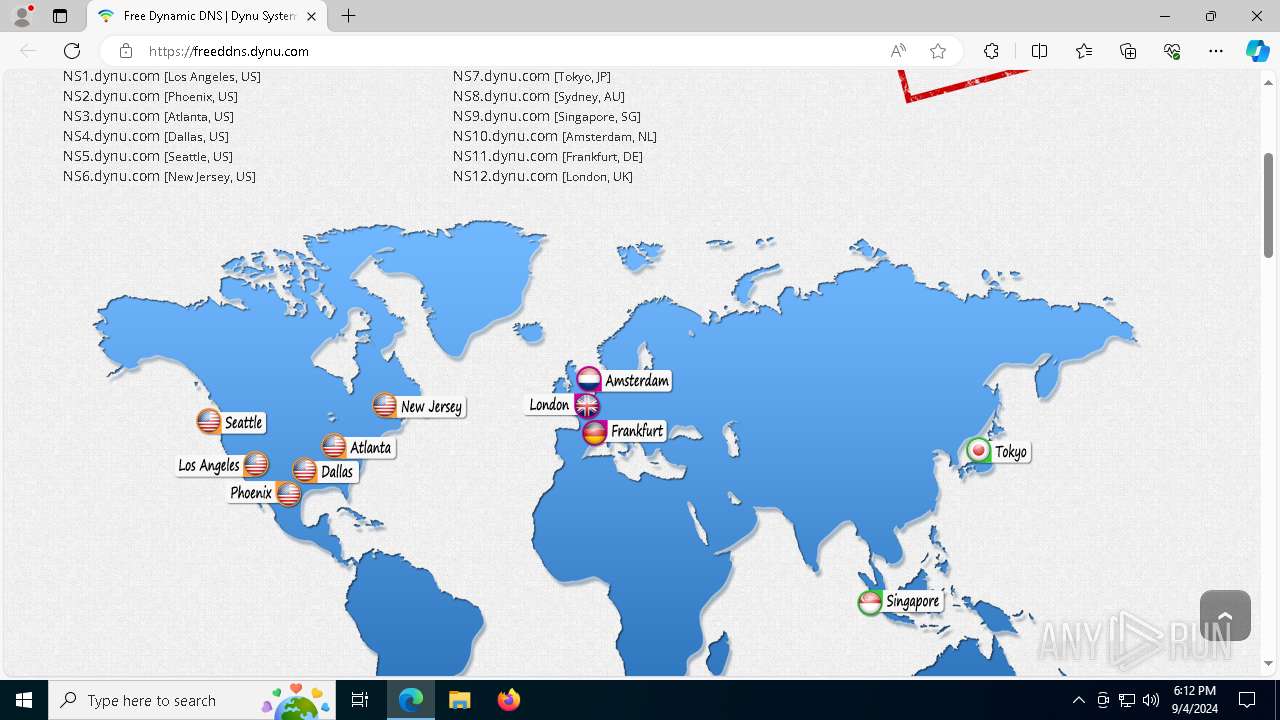Viewport: 1280px width, 720px height.
Task: Click the Los Angeles flag marker
Action: [x=256, y=465]
